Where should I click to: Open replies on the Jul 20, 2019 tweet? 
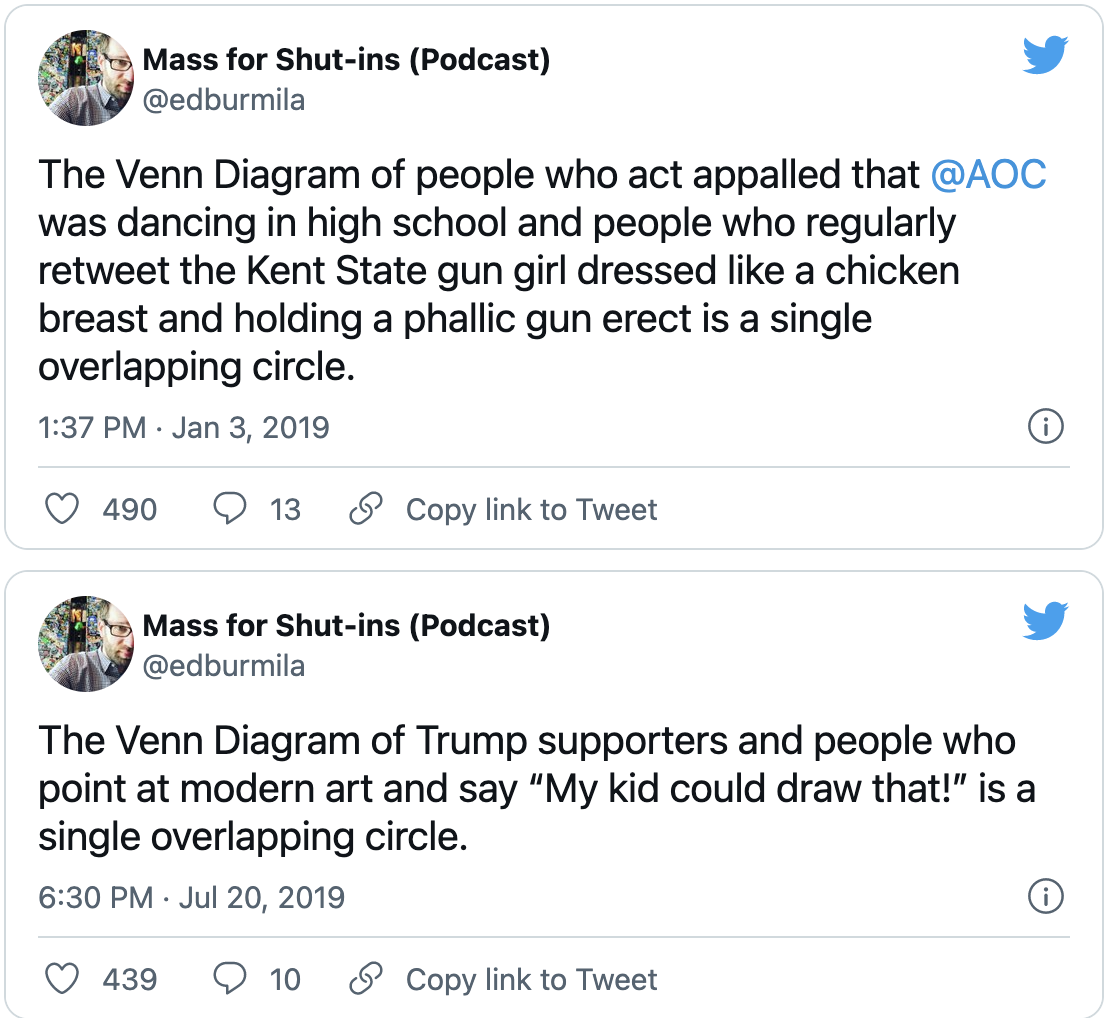pos(230,979)
